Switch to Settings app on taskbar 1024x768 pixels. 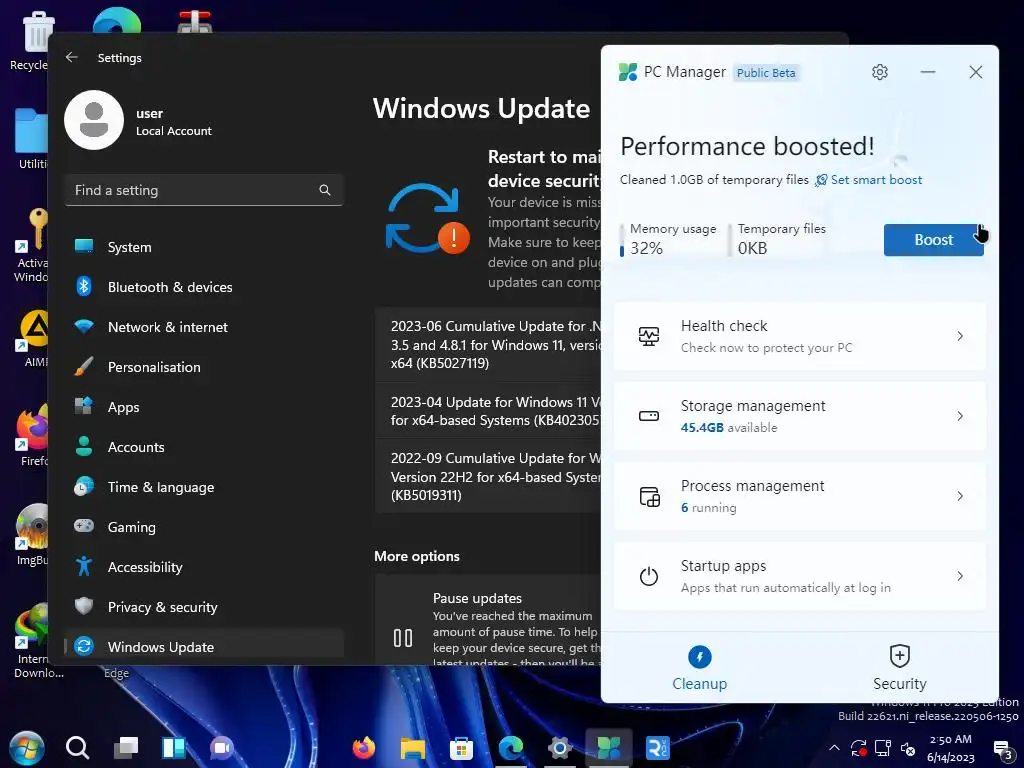560,747
